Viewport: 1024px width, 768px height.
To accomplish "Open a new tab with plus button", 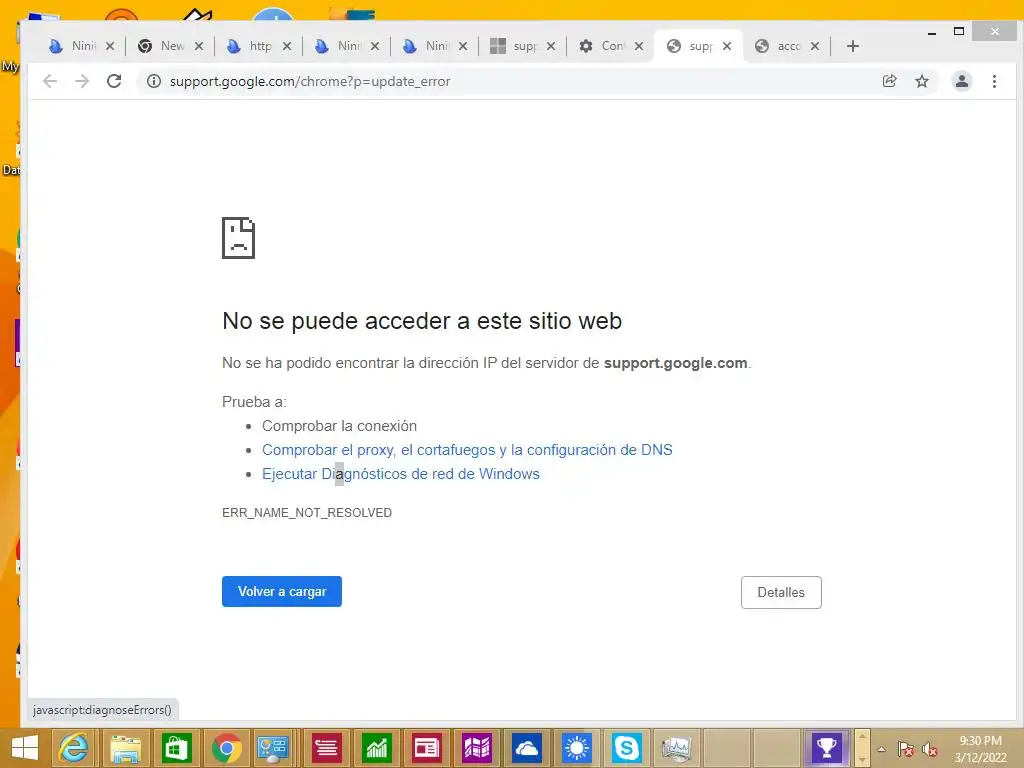I will pyautogui.click(x=852, y=46).
